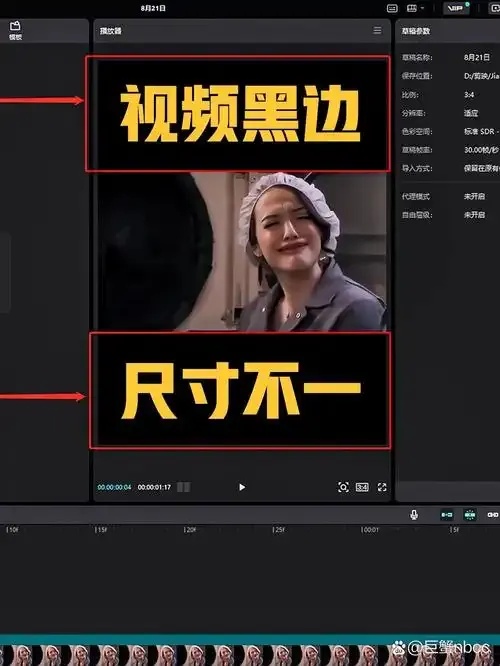
Task: Jump to the 25f timeline ruler mark
Action: pyautogui.click(x=279, y=530)
